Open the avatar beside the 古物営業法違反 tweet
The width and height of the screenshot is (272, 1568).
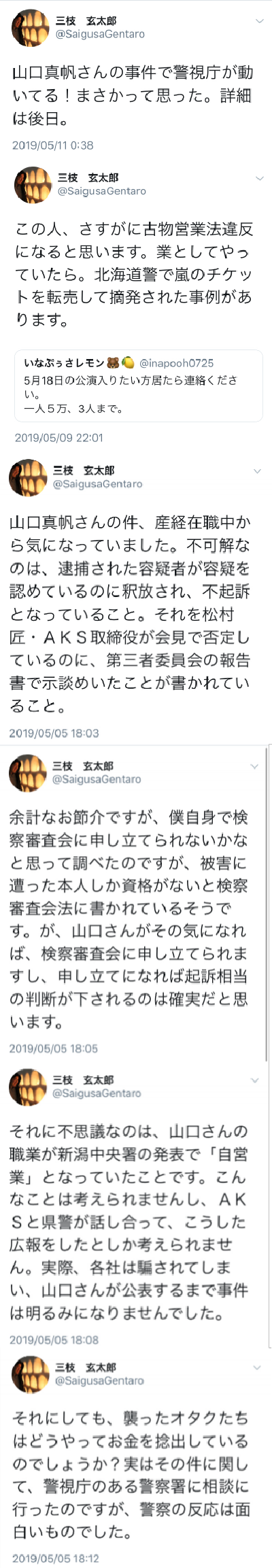(x=33, y=184)
